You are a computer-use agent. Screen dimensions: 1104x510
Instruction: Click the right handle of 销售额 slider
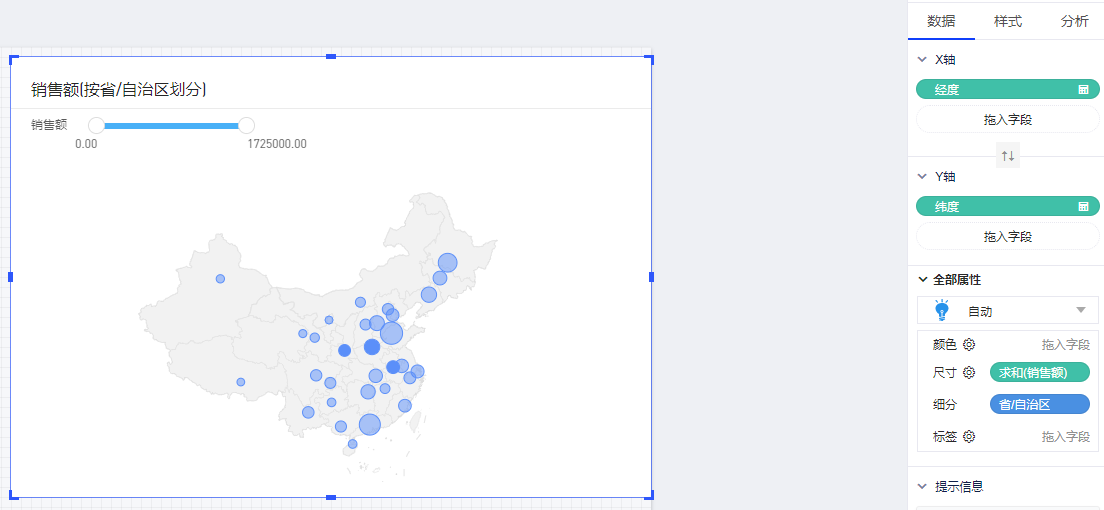point(246,125)
